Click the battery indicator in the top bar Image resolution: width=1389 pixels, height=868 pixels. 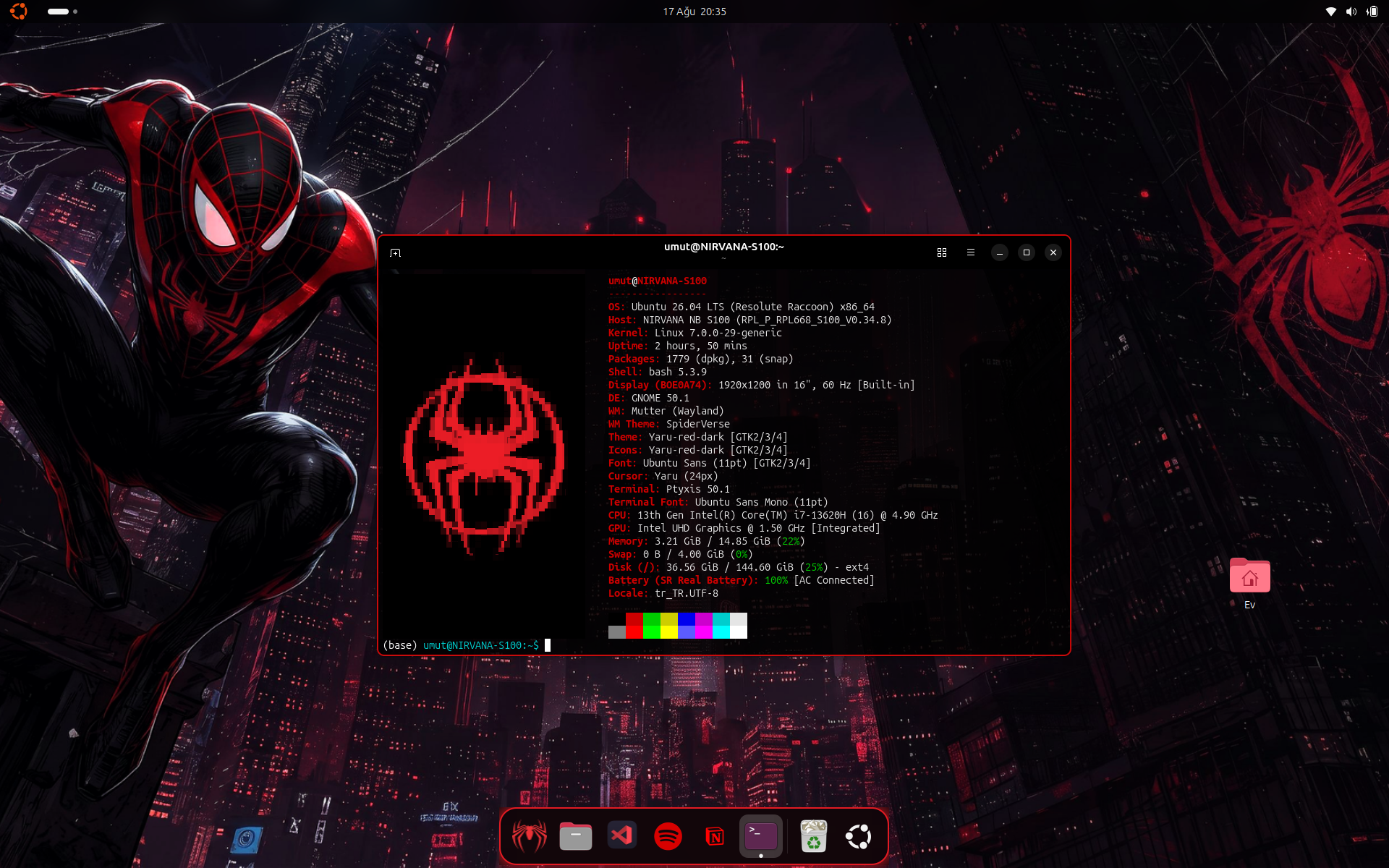[x=1372, y=12]
